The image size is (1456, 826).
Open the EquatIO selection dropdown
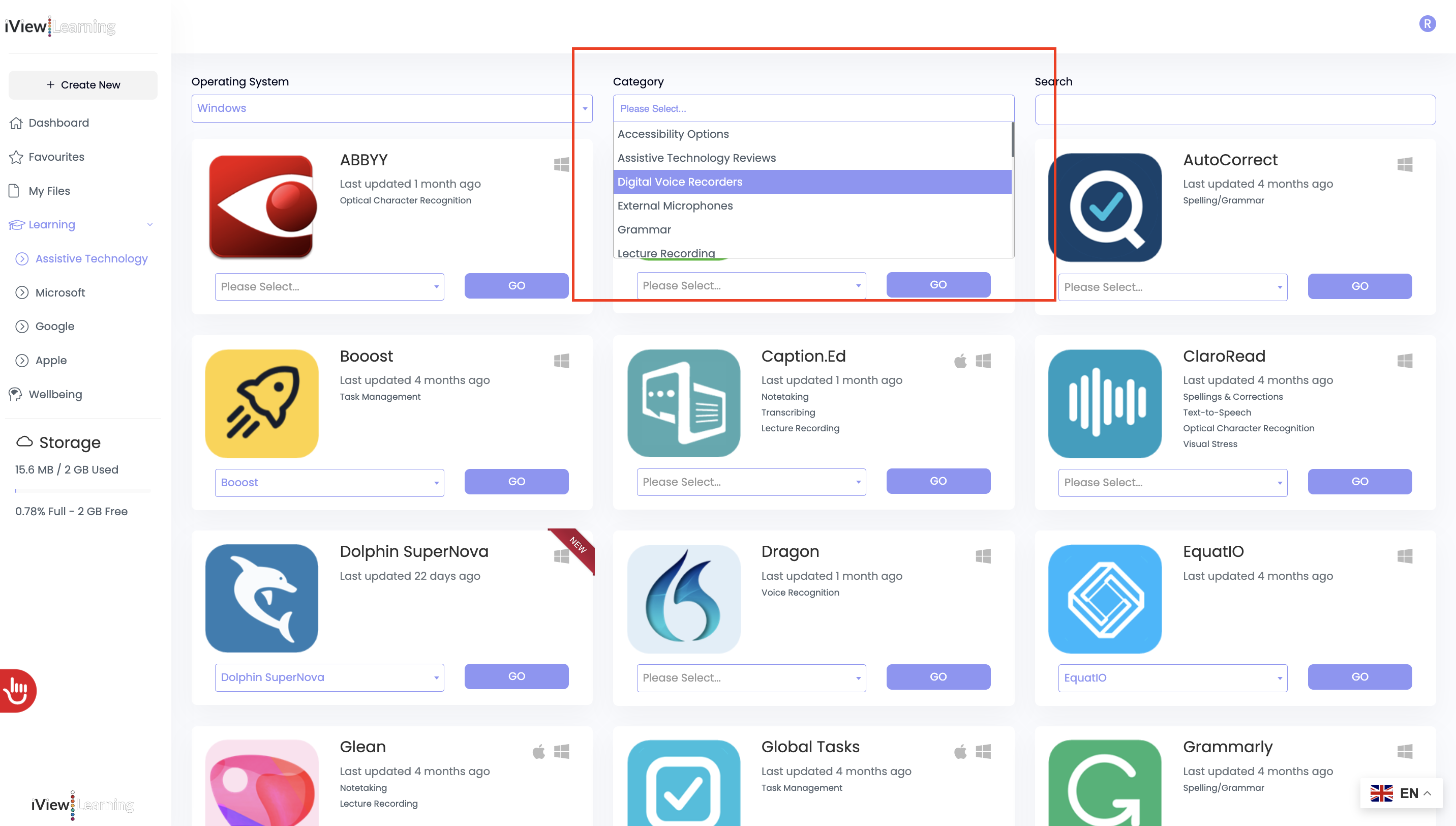tap(1172, 677)
